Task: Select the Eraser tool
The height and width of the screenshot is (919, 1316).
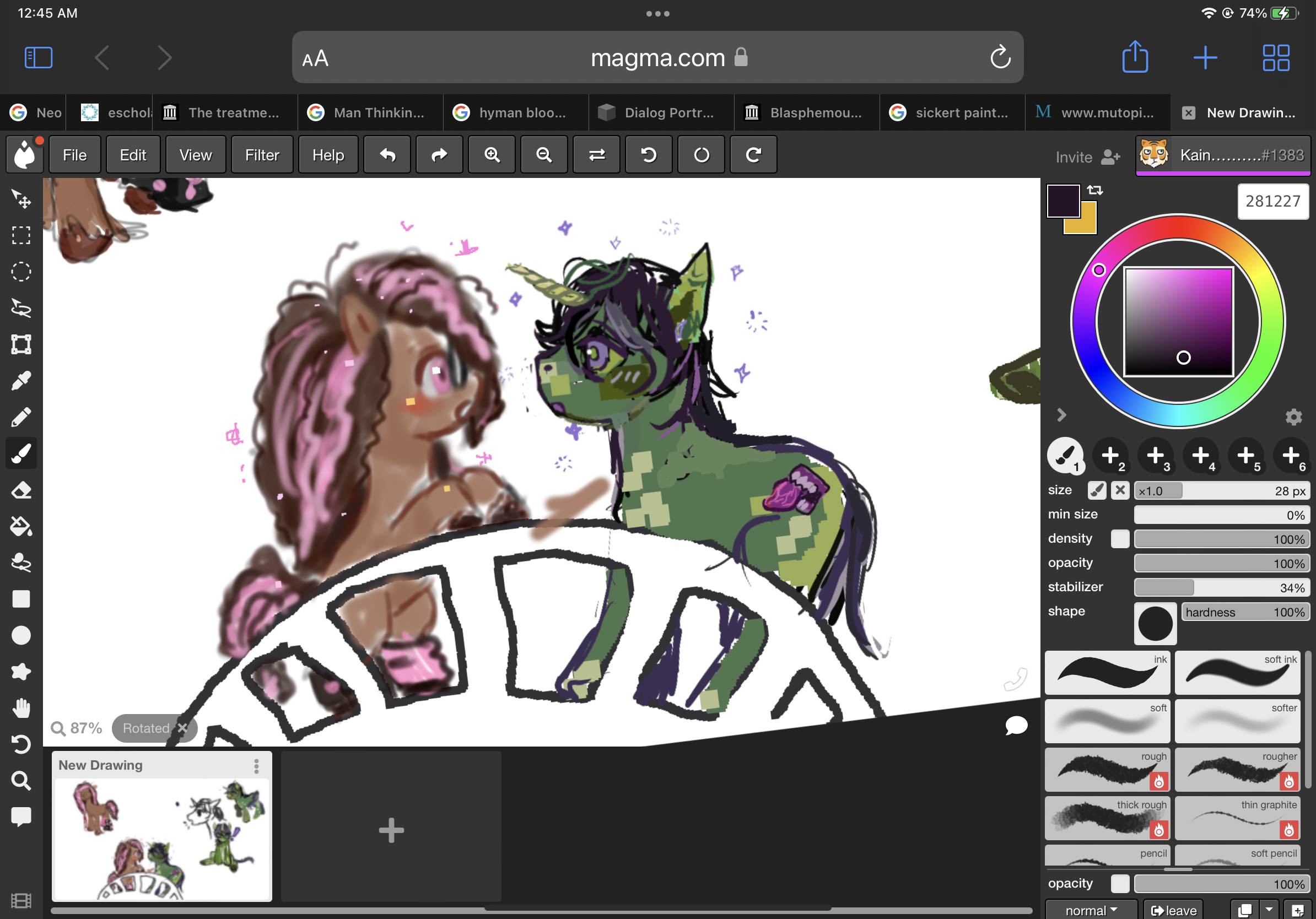Action: coord(21,490)
